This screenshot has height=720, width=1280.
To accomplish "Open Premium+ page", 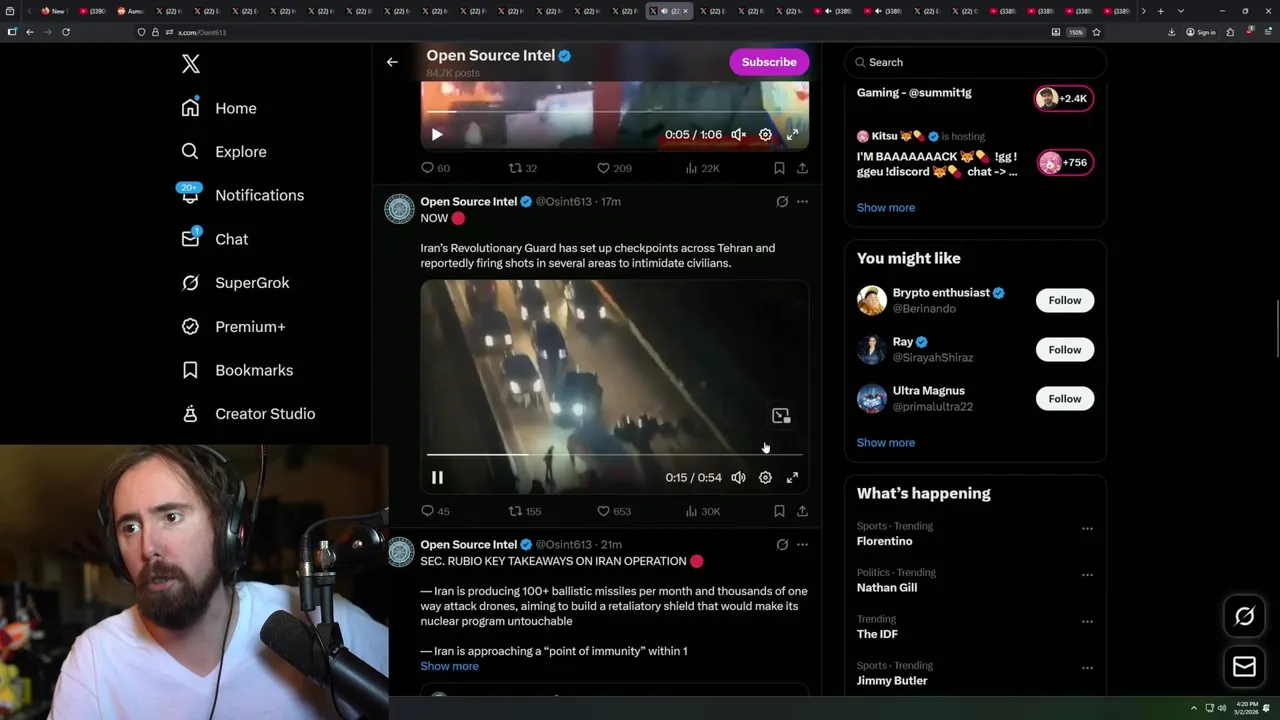I will [x=233, y=327].
